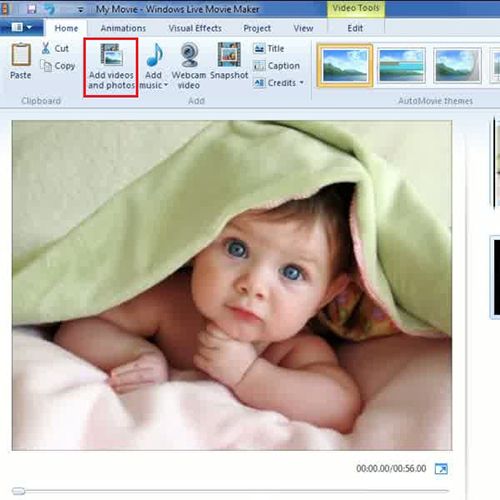The width and height of the screenshot is (500, 500).
Task: Save project from quick access toolbar
Action: click(31, 9)
